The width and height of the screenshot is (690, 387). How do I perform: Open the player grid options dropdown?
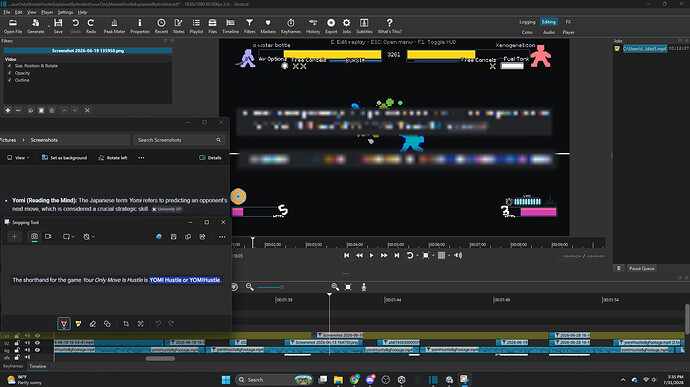[x=449, y=255]
